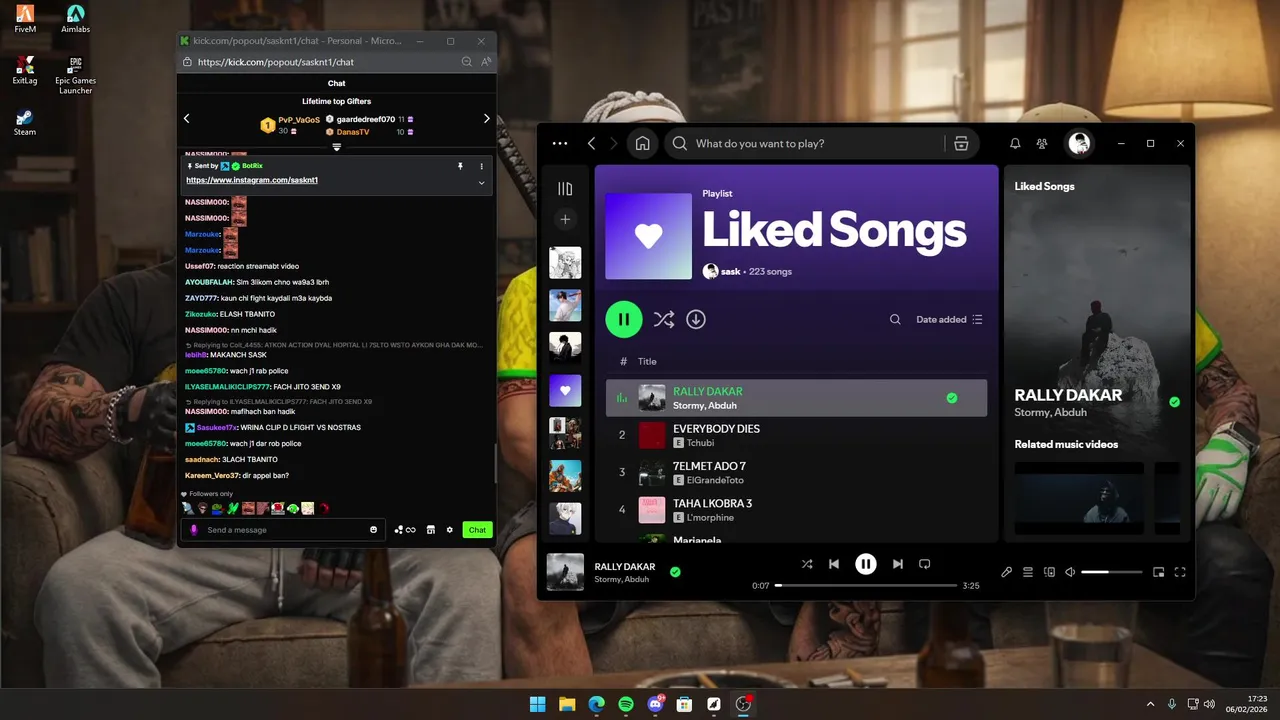
Task: Unpin the BotRix pinned message
Action: tap(461, 166)
